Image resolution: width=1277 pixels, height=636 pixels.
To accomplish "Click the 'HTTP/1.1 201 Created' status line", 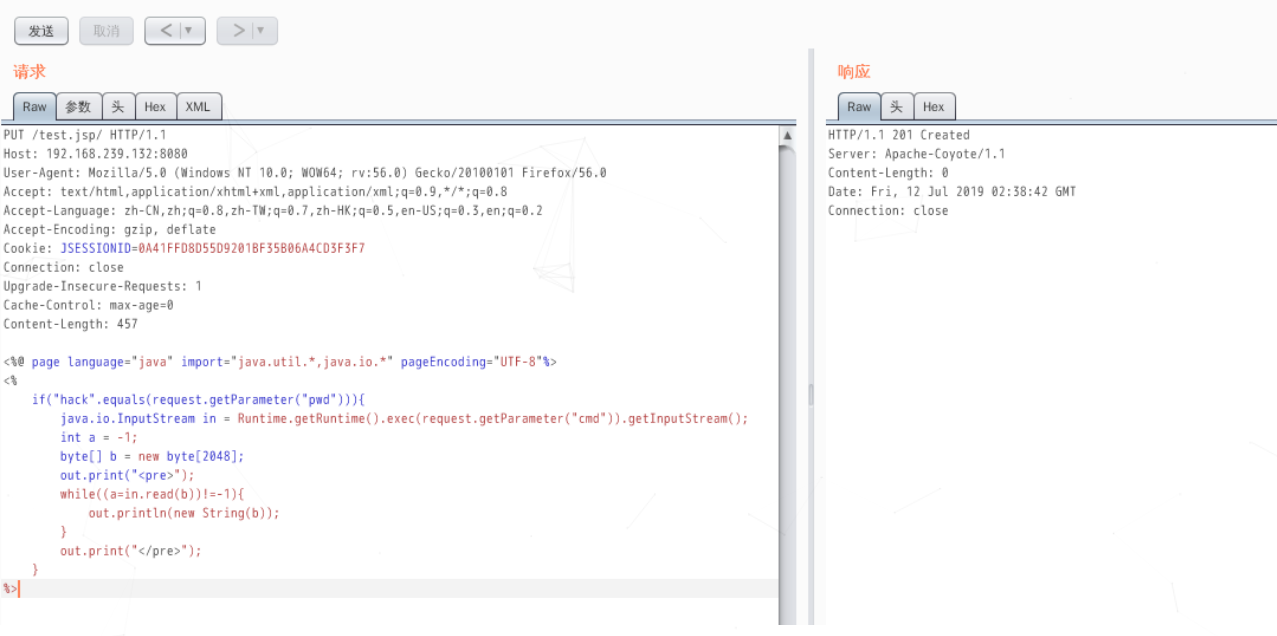I will pyautogui.click(x=899, y=135).
